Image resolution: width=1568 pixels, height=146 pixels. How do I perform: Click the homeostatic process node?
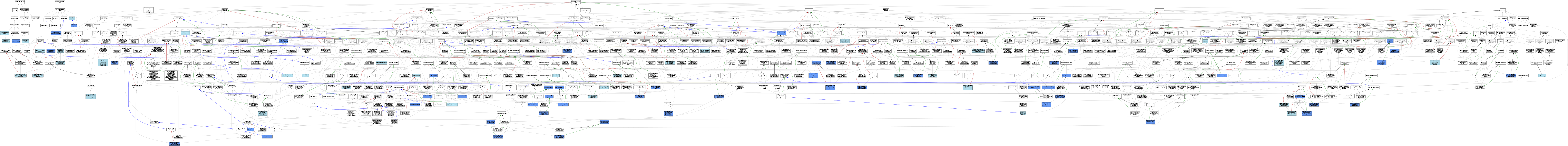(886, 10)
